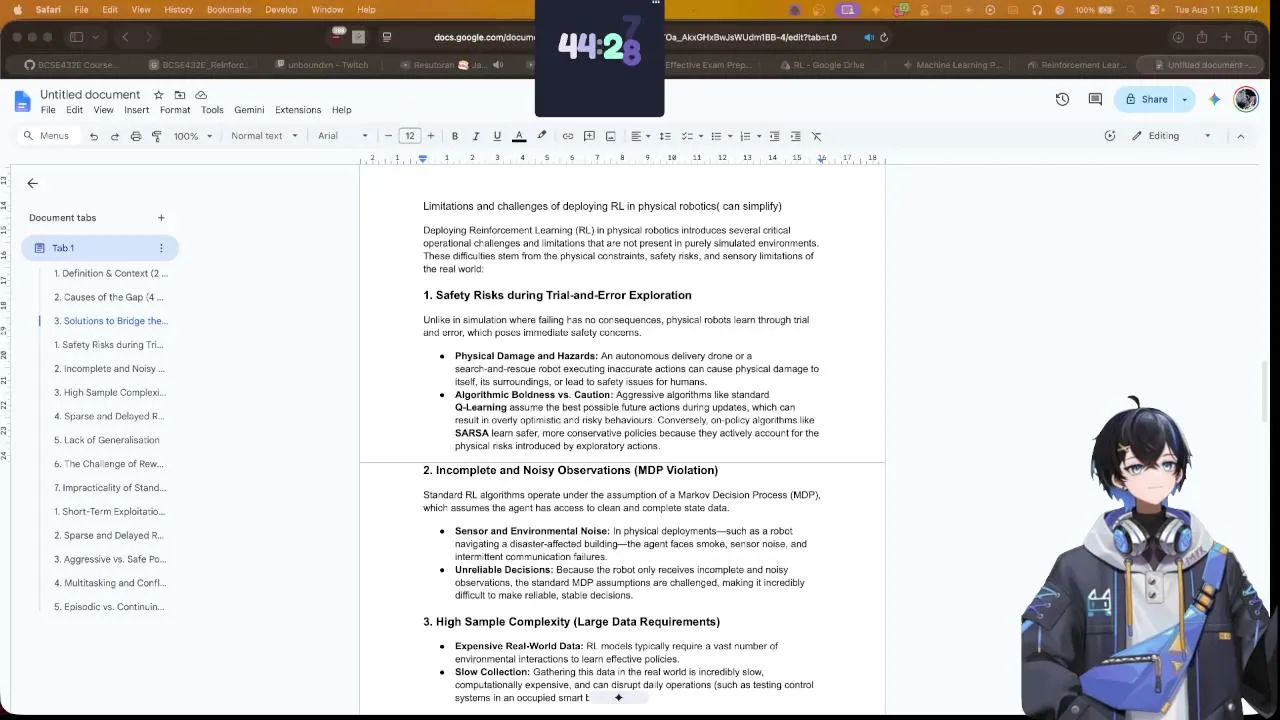Viewport: 1280px width, 720px height.
Task: Open the numbered list dropdown
Action: coord(750,136)
